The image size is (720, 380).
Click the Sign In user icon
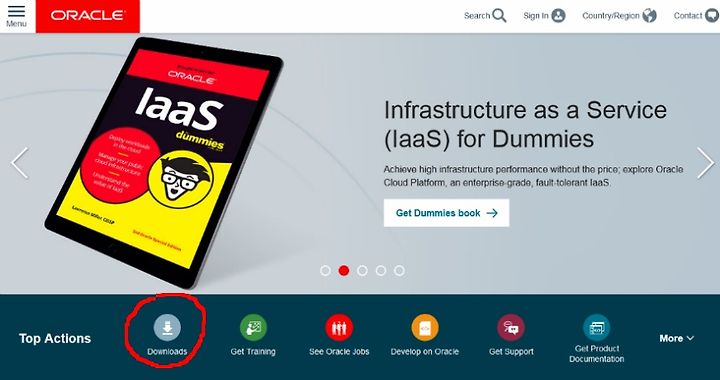pos(558,16)
